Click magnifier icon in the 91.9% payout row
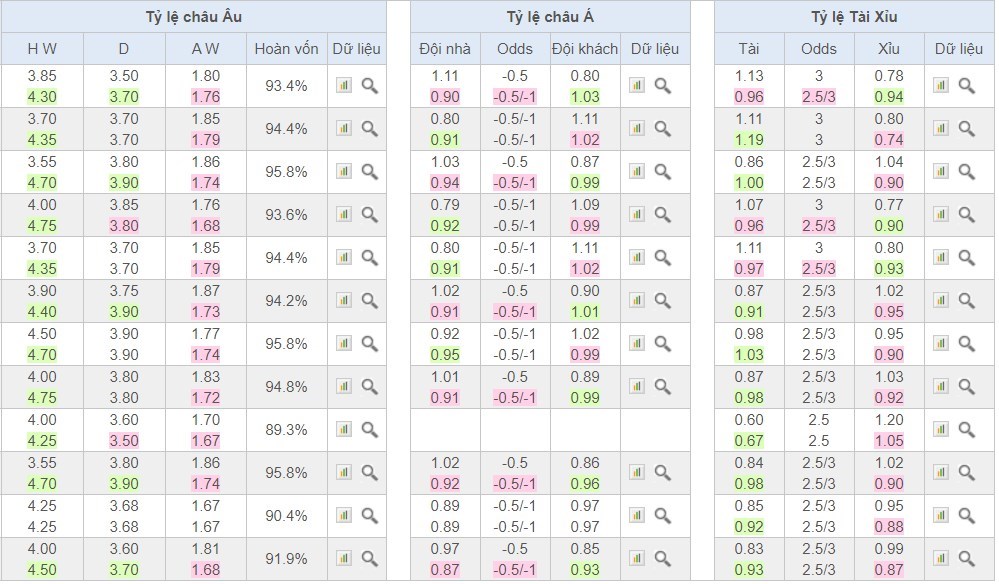The height and width of the screenshot is (584, 999). (369, 559)
